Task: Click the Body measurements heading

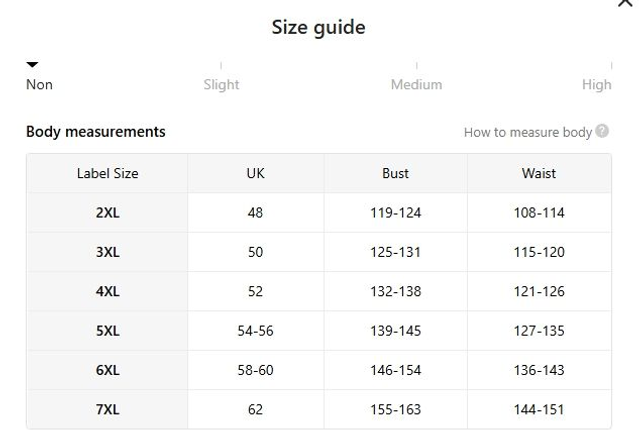Action: pyautogui.click(x=96, y=132)
